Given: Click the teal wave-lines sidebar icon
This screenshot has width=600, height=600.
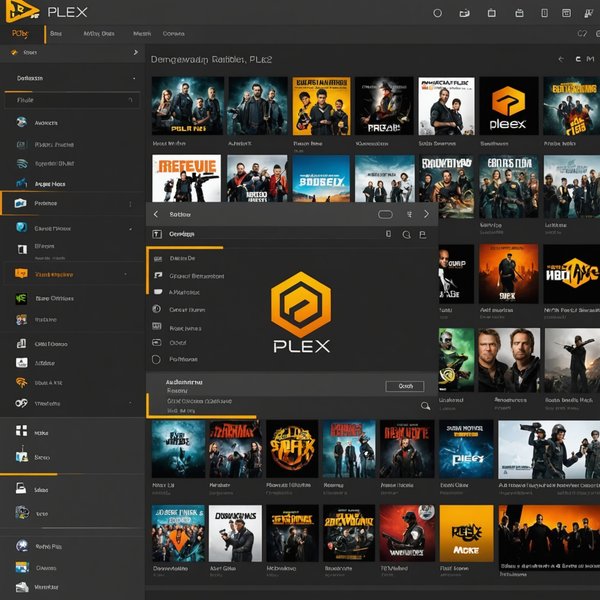Looking at the screenshot, I should click(x=22, y=163).
